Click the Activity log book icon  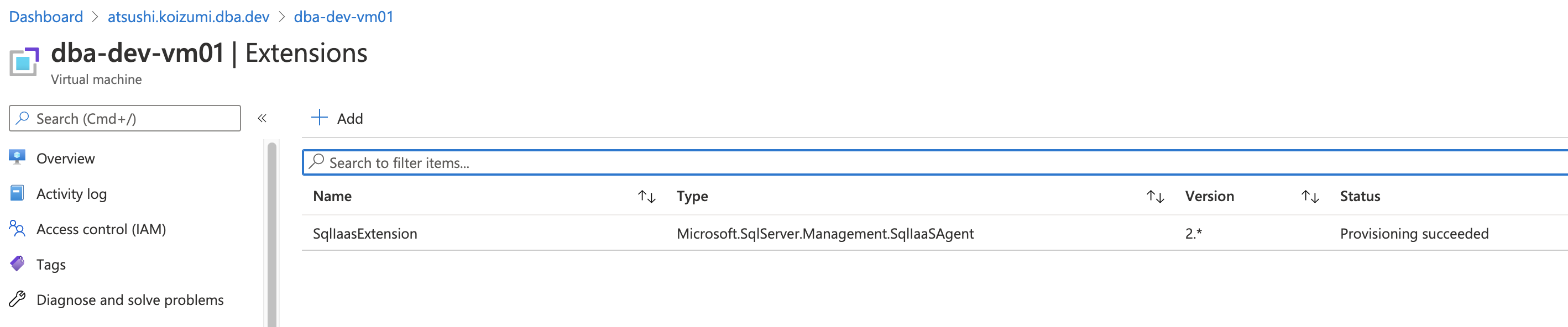click(x=17, y=193)
